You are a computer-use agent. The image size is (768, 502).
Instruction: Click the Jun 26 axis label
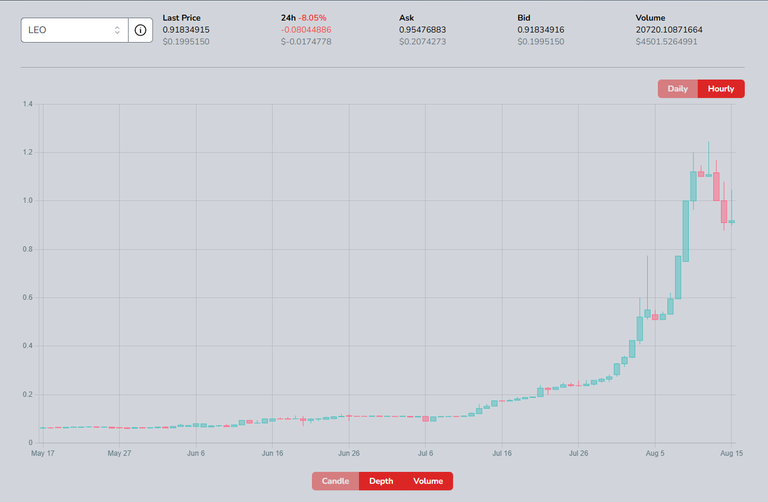coord(349,453)
